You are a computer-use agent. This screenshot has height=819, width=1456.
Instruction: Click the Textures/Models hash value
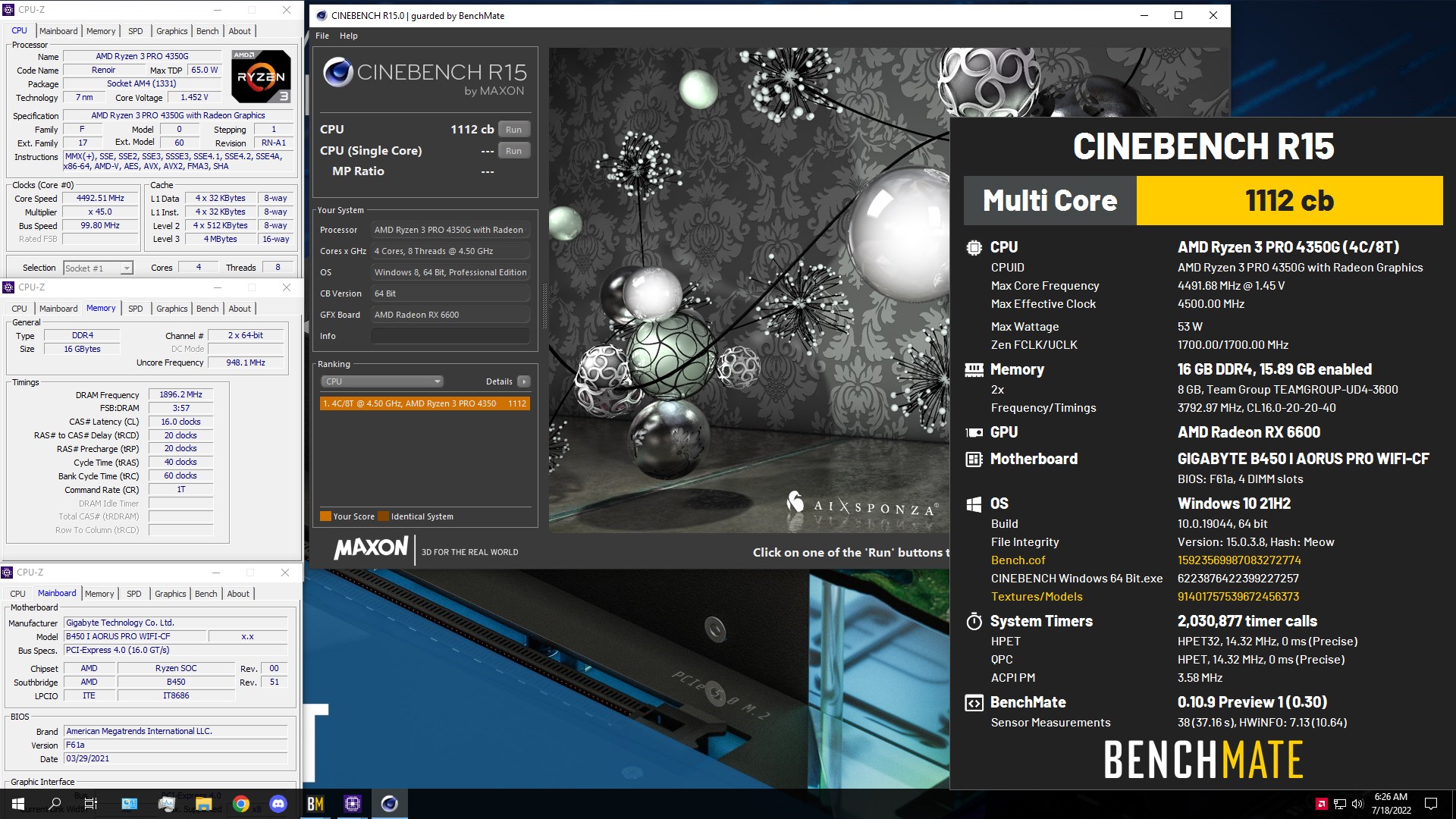(1238, 597)
